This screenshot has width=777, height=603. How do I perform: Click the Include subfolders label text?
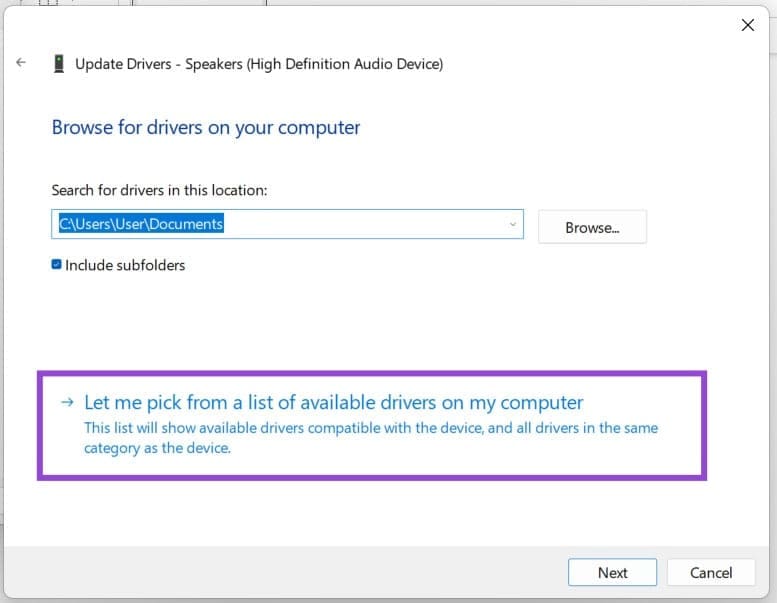click(x=125, y=265)
